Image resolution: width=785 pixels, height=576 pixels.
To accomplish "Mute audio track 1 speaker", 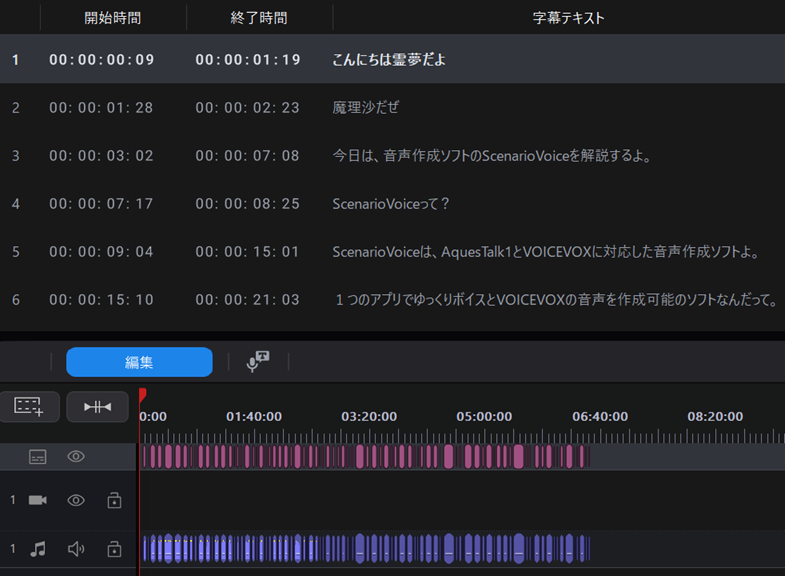I will tap(76, 549).
